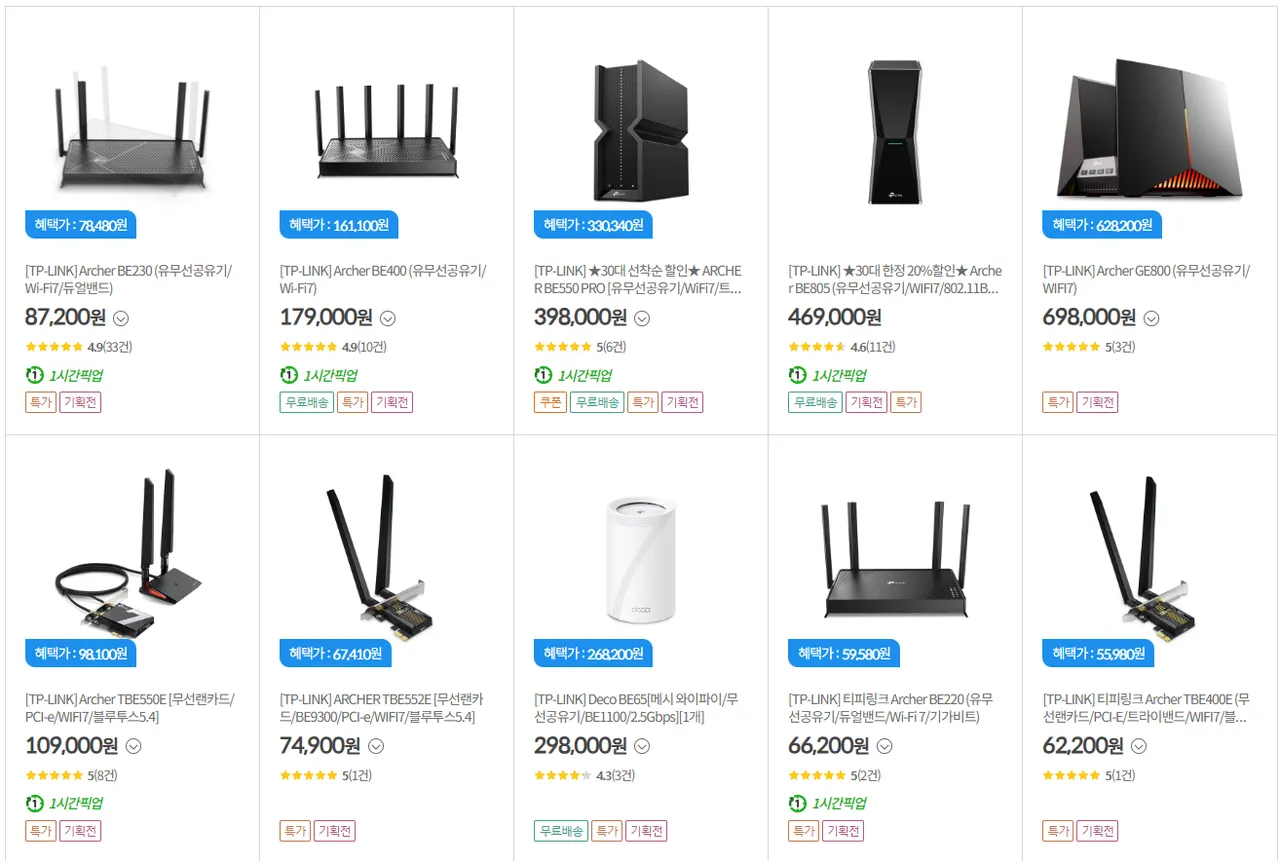Click the 1시간픽업 icon for Archer BE550 PRO

543,375
